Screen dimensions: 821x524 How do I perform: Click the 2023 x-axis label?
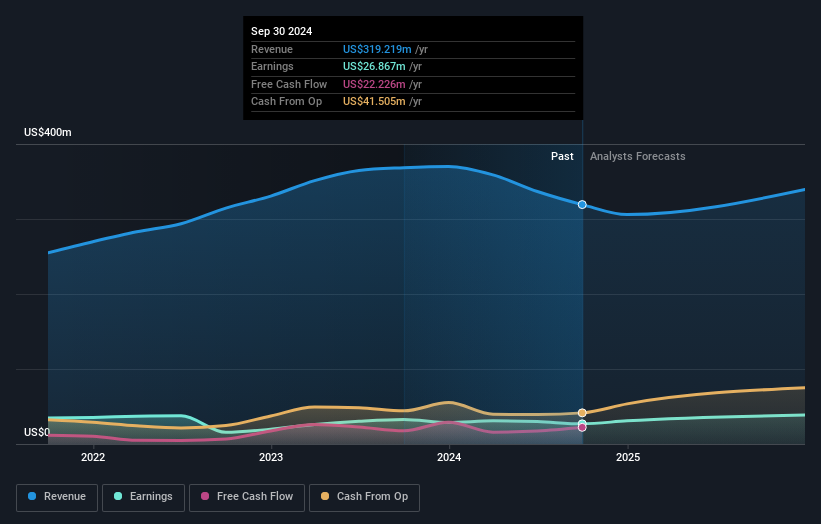tap(271, 458)
